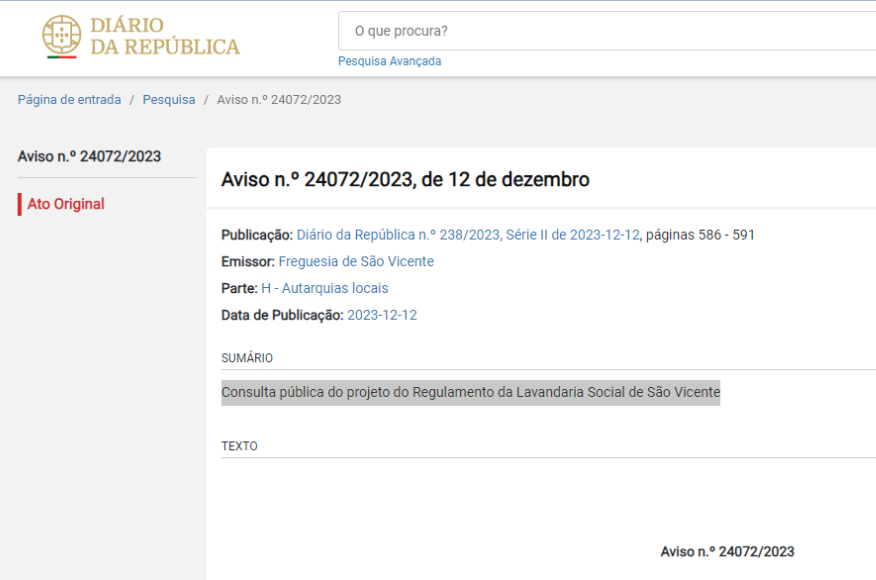Click the TEXTO section label
The image size is (876, 580).
click(239, 446)
